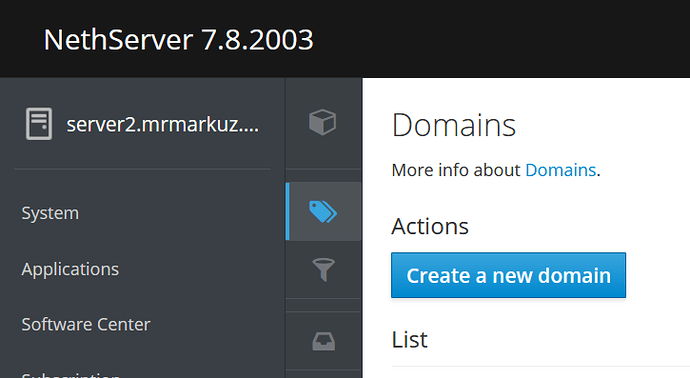Follow the Domains documentation link

pyautogui.click(x=560, y=170)
